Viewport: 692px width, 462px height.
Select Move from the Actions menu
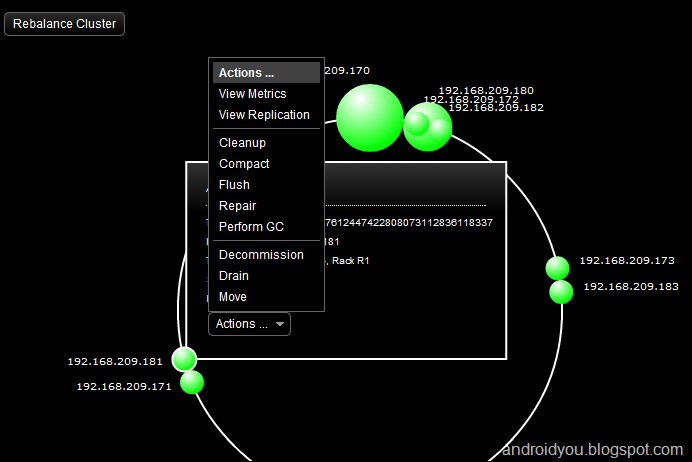pos(266,297)
